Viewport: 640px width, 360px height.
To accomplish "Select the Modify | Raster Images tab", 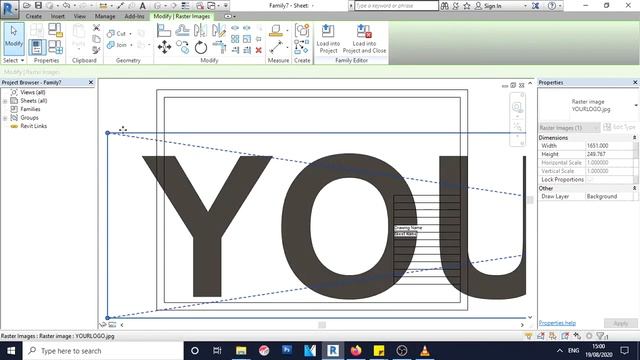I will 182,16.
